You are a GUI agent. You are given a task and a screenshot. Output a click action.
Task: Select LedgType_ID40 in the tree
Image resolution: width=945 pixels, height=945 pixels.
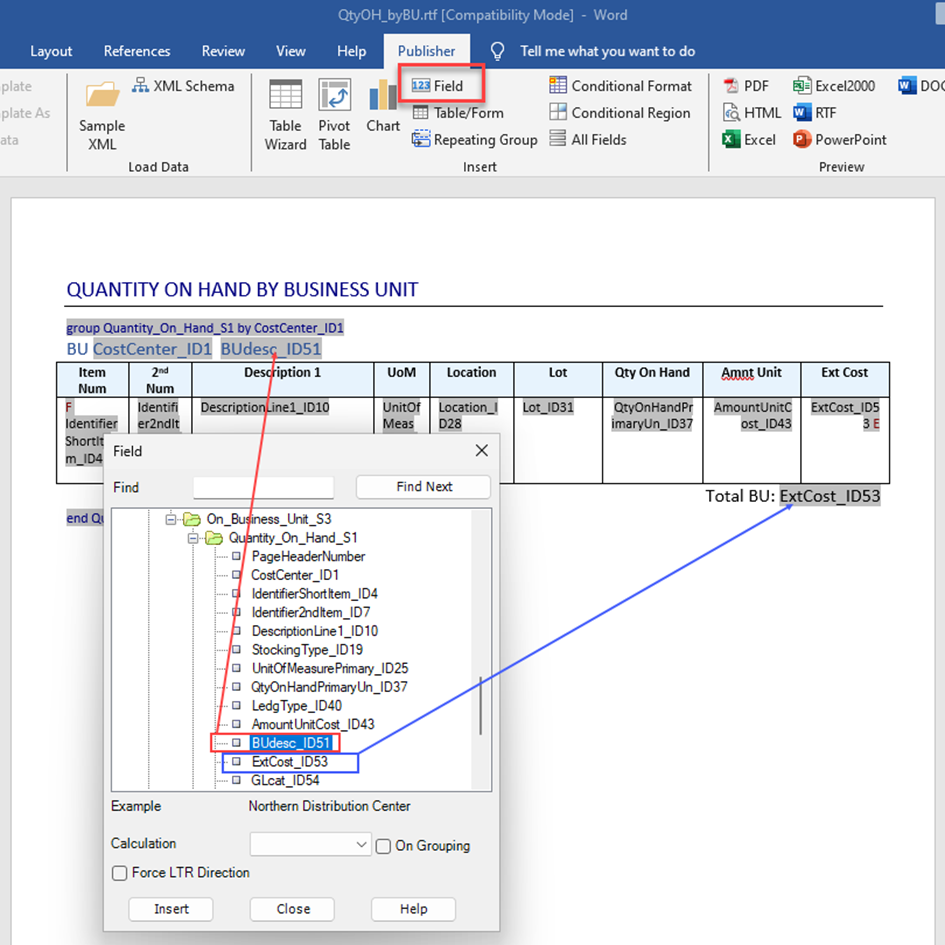pos(297,706)
